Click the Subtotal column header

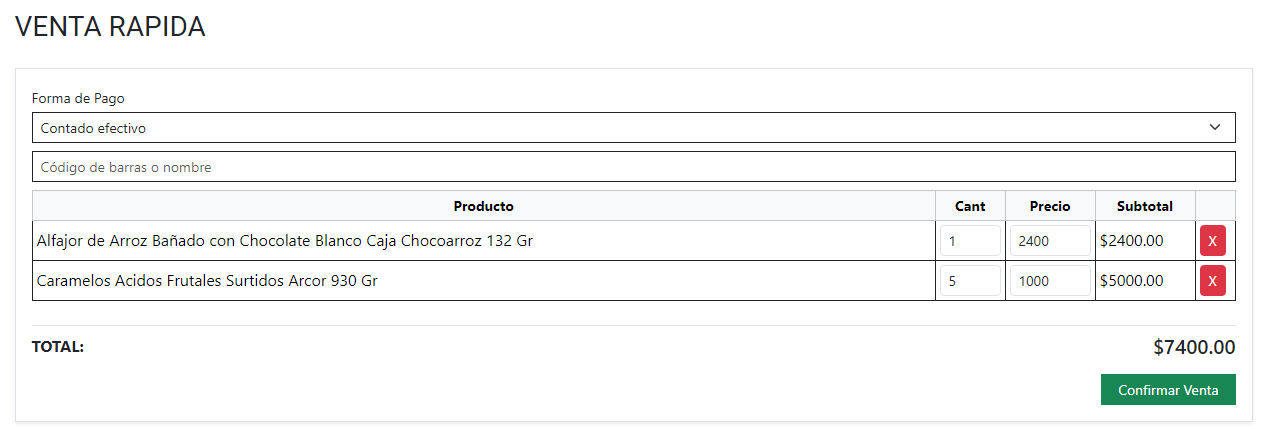(x=1145, y=206)
